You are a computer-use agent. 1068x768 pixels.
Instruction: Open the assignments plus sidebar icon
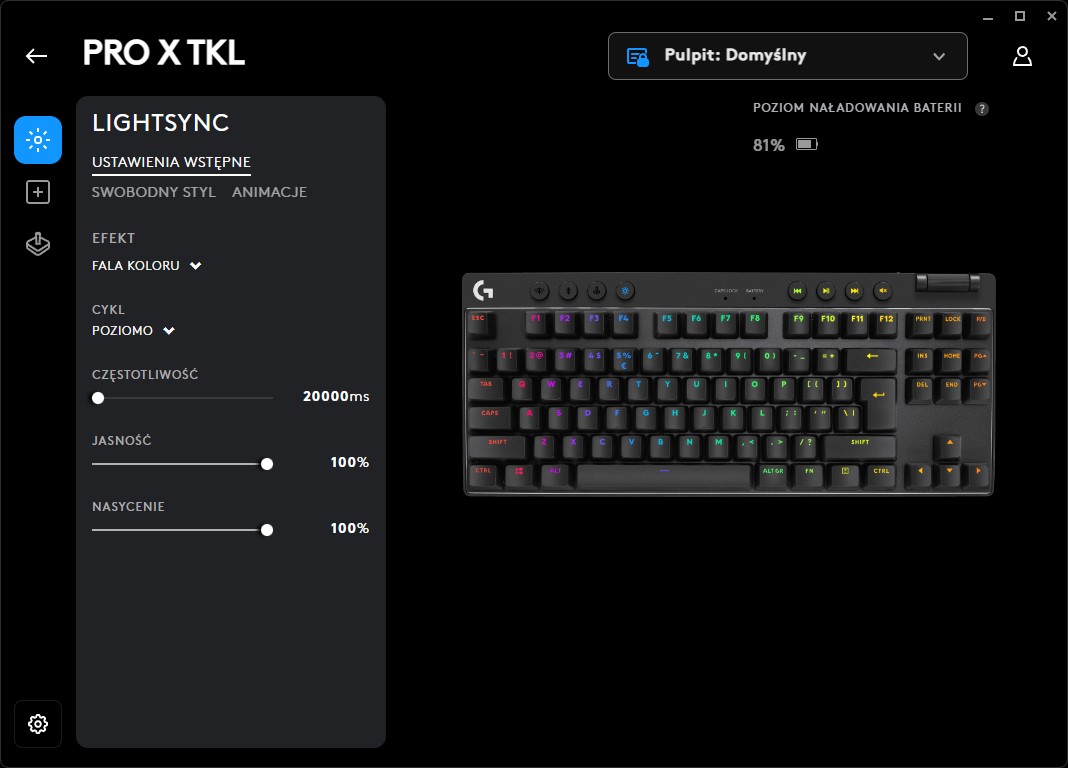click(x=38, y=192)
